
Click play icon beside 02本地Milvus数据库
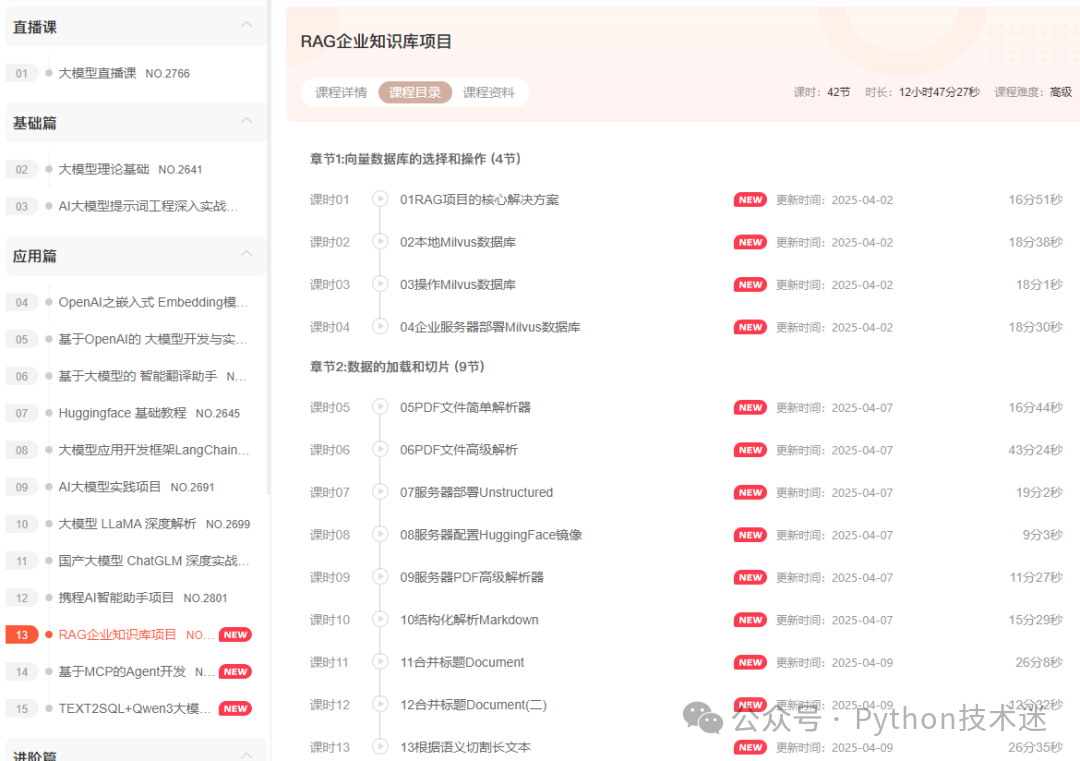click(380, 242)
